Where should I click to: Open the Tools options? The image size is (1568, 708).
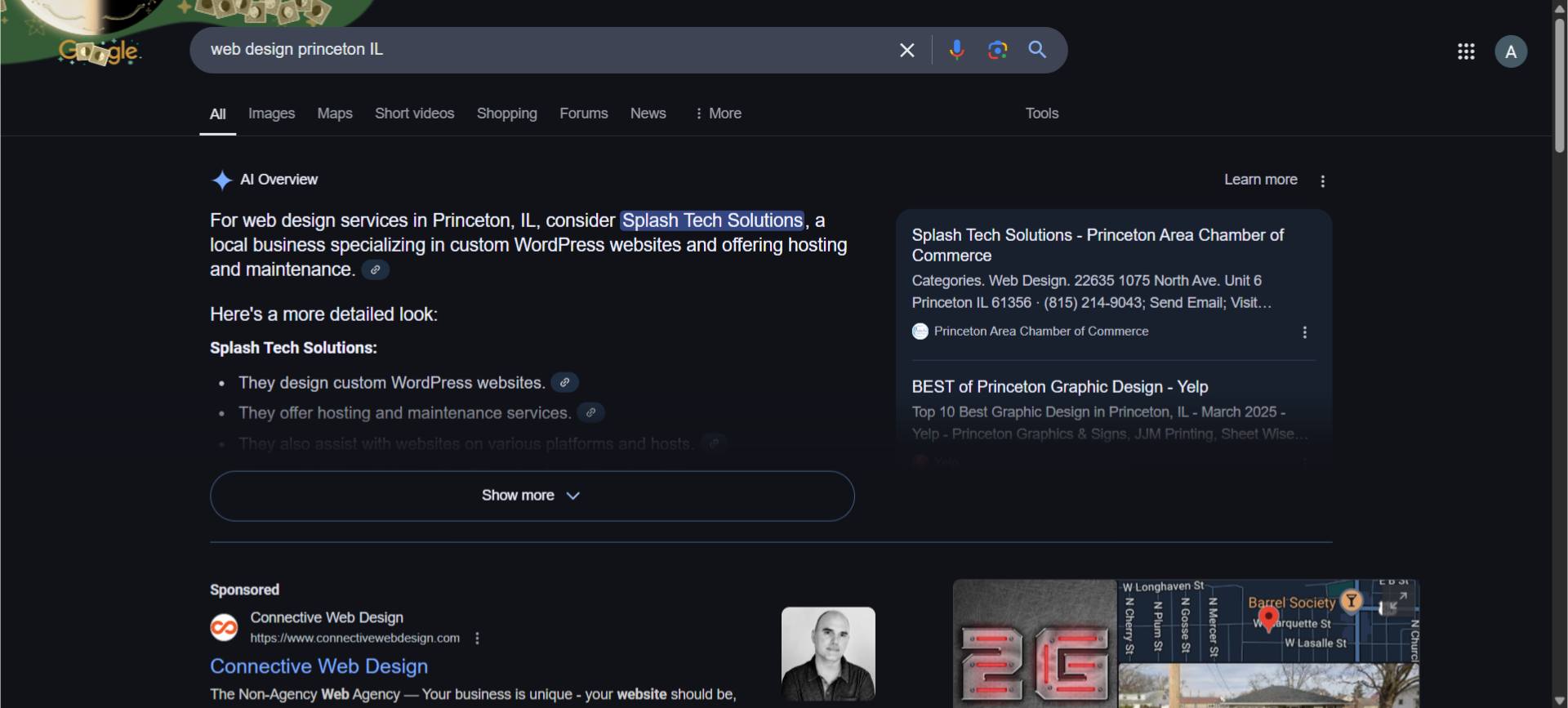pyautogui.click(x=1042, y=114)
